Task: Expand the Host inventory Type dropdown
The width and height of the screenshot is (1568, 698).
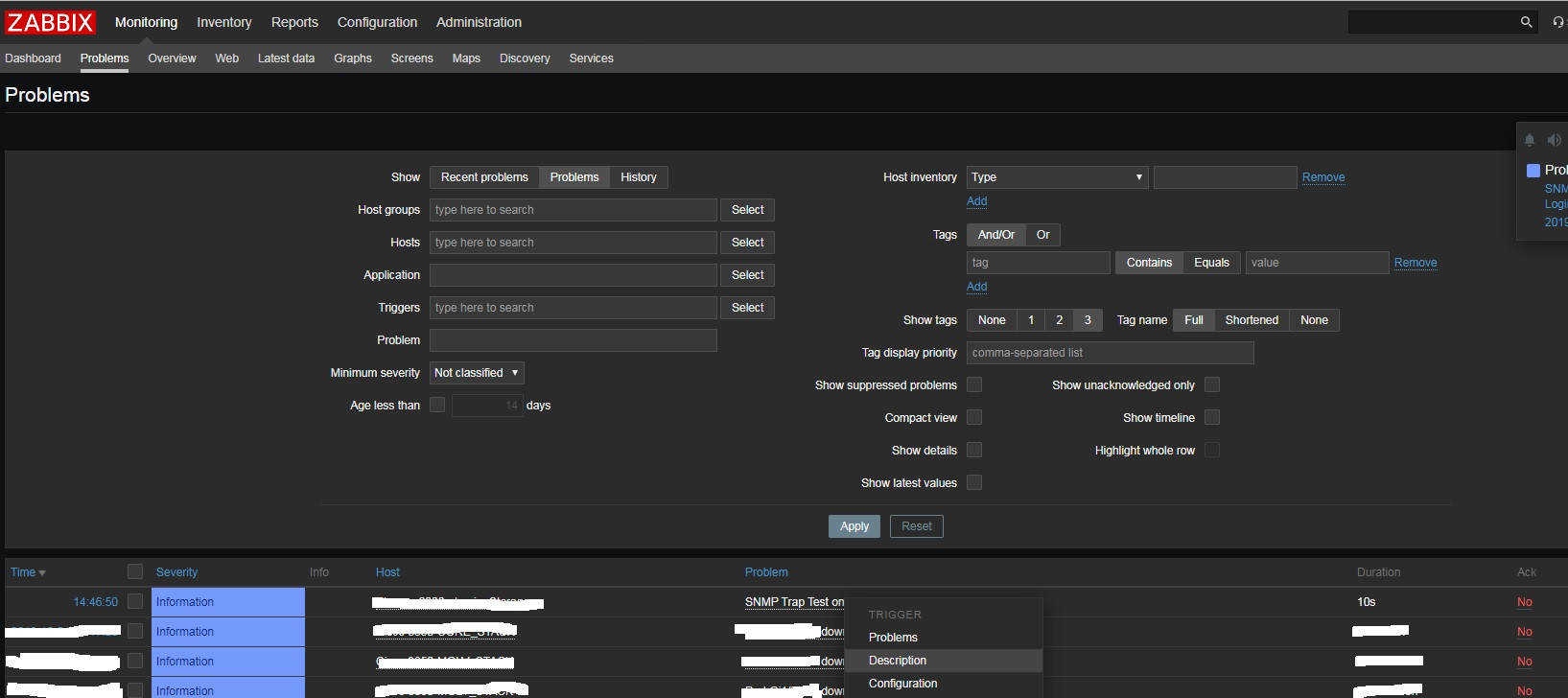Action: pos(1057,177)
